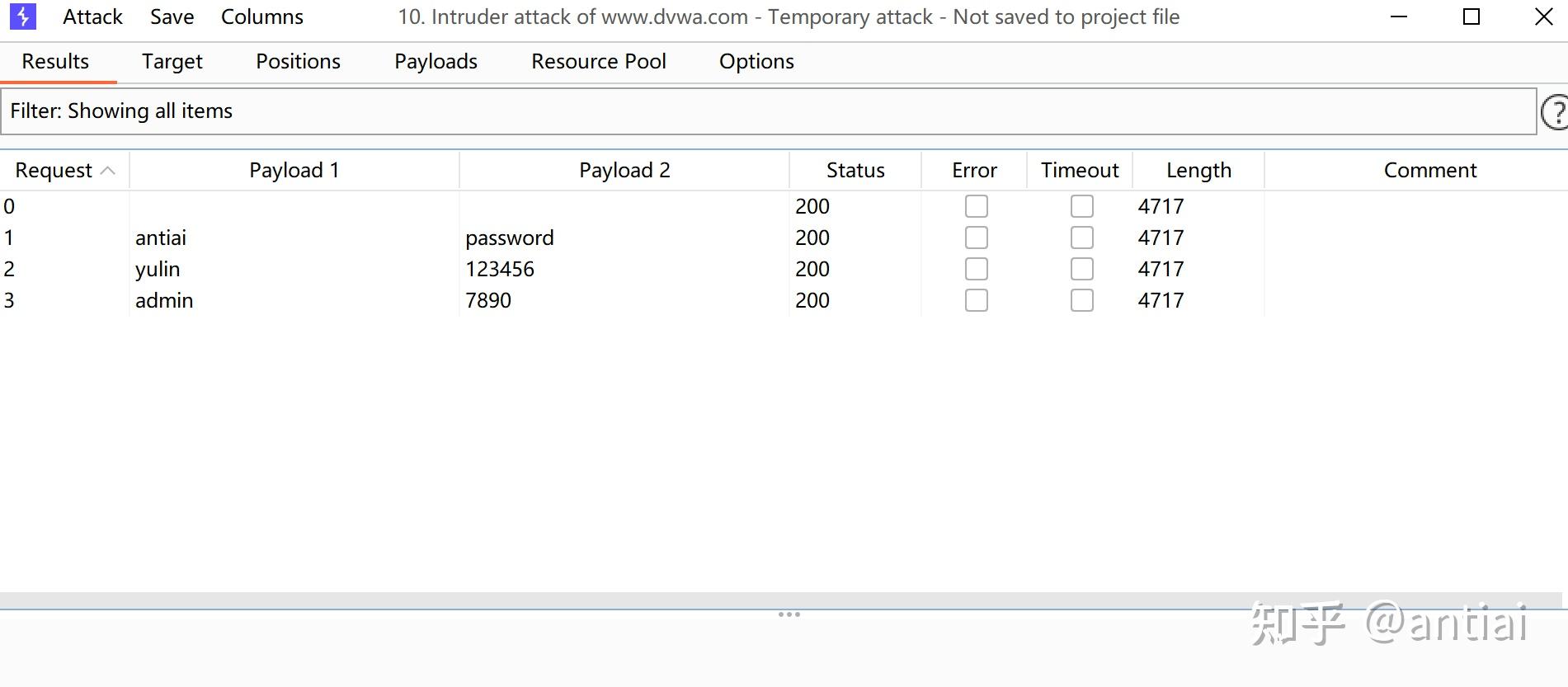Sort results by Status column header
Screen dimensions: 1568x687
click(x=855, y=171)
